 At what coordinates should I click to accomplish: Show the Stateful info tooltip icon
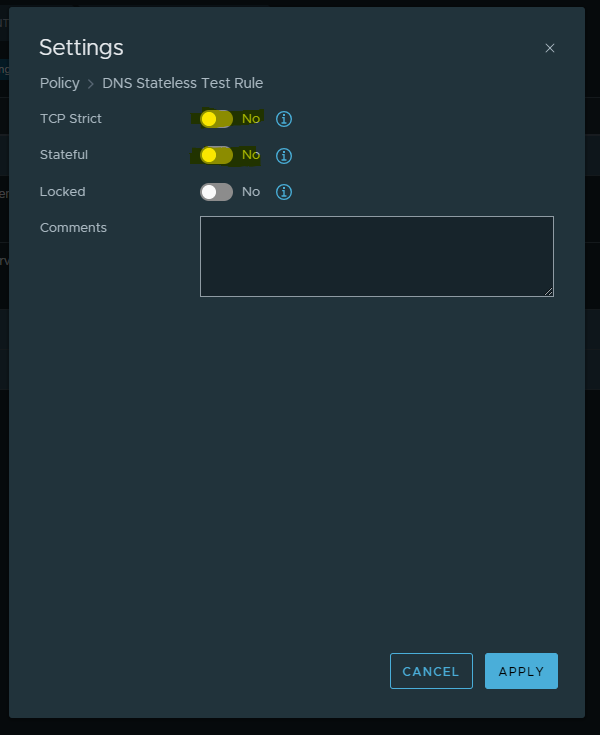coord(284,156)
